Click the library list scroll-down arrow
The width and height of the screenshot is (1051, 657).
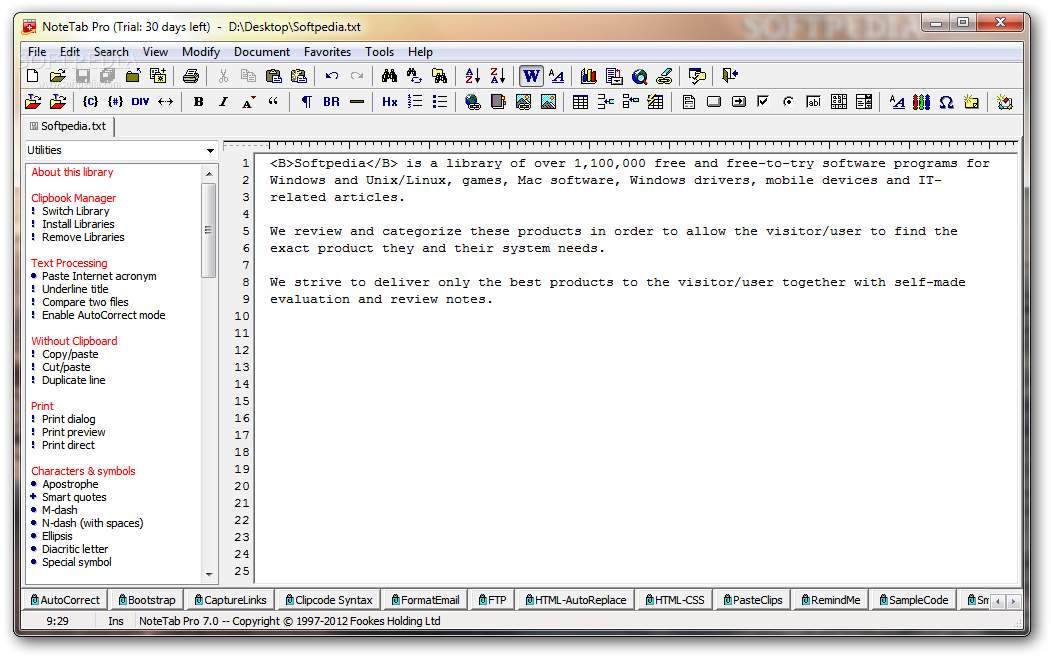click(x=209, y=575)
